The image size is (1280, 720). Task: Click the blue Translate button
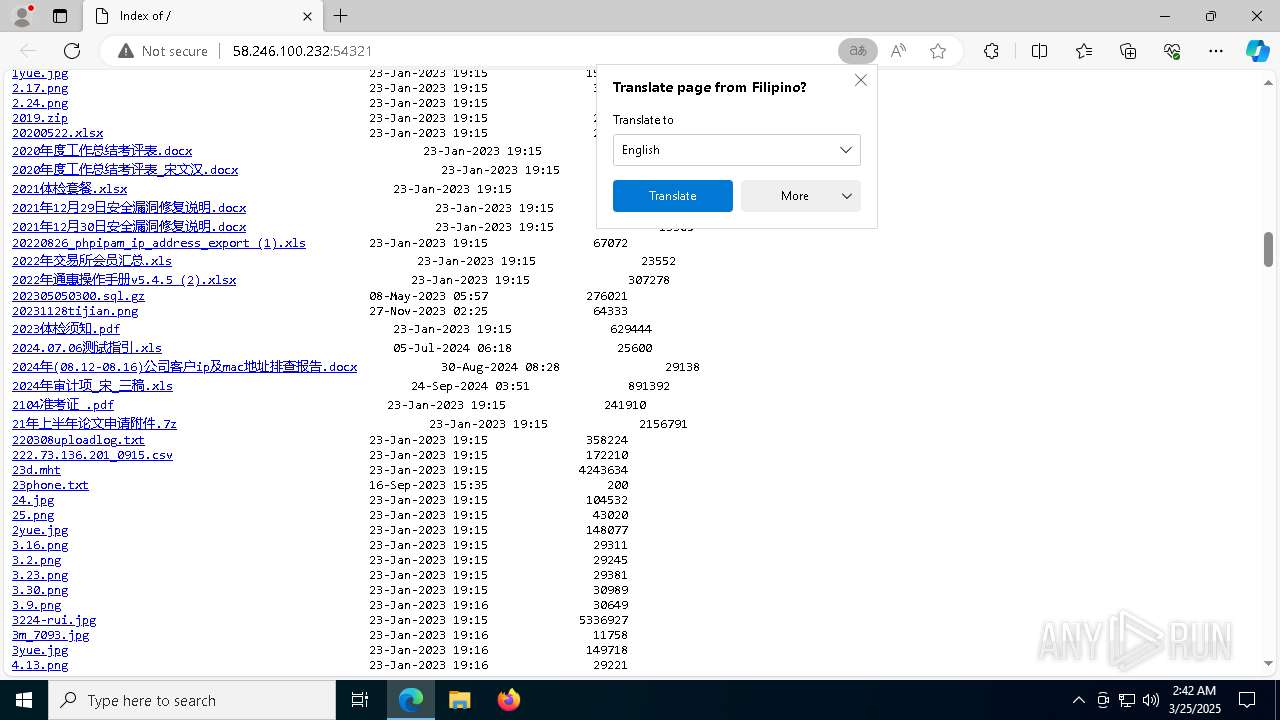(x=673, y=196)
